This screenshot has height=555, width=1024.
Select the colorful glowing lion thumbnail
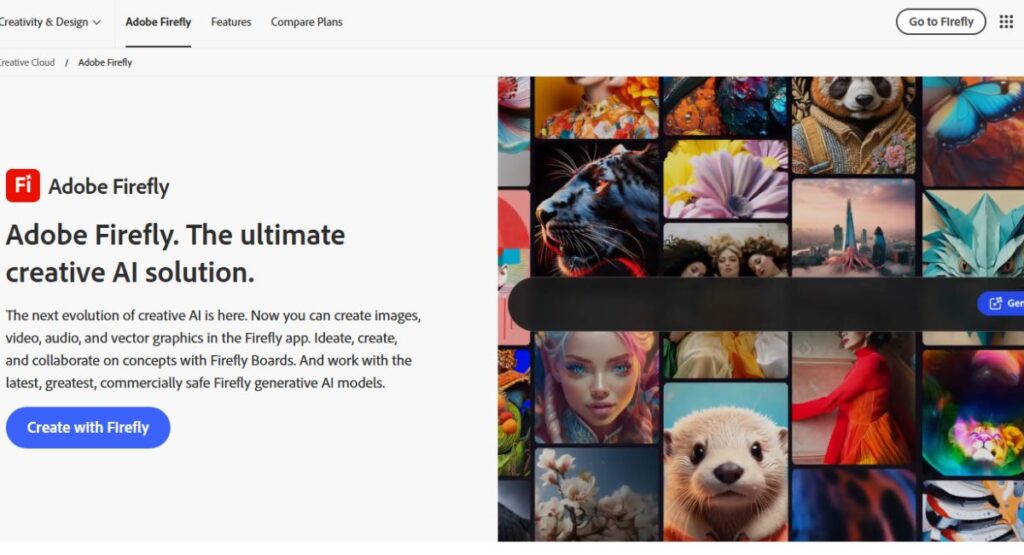973,413
